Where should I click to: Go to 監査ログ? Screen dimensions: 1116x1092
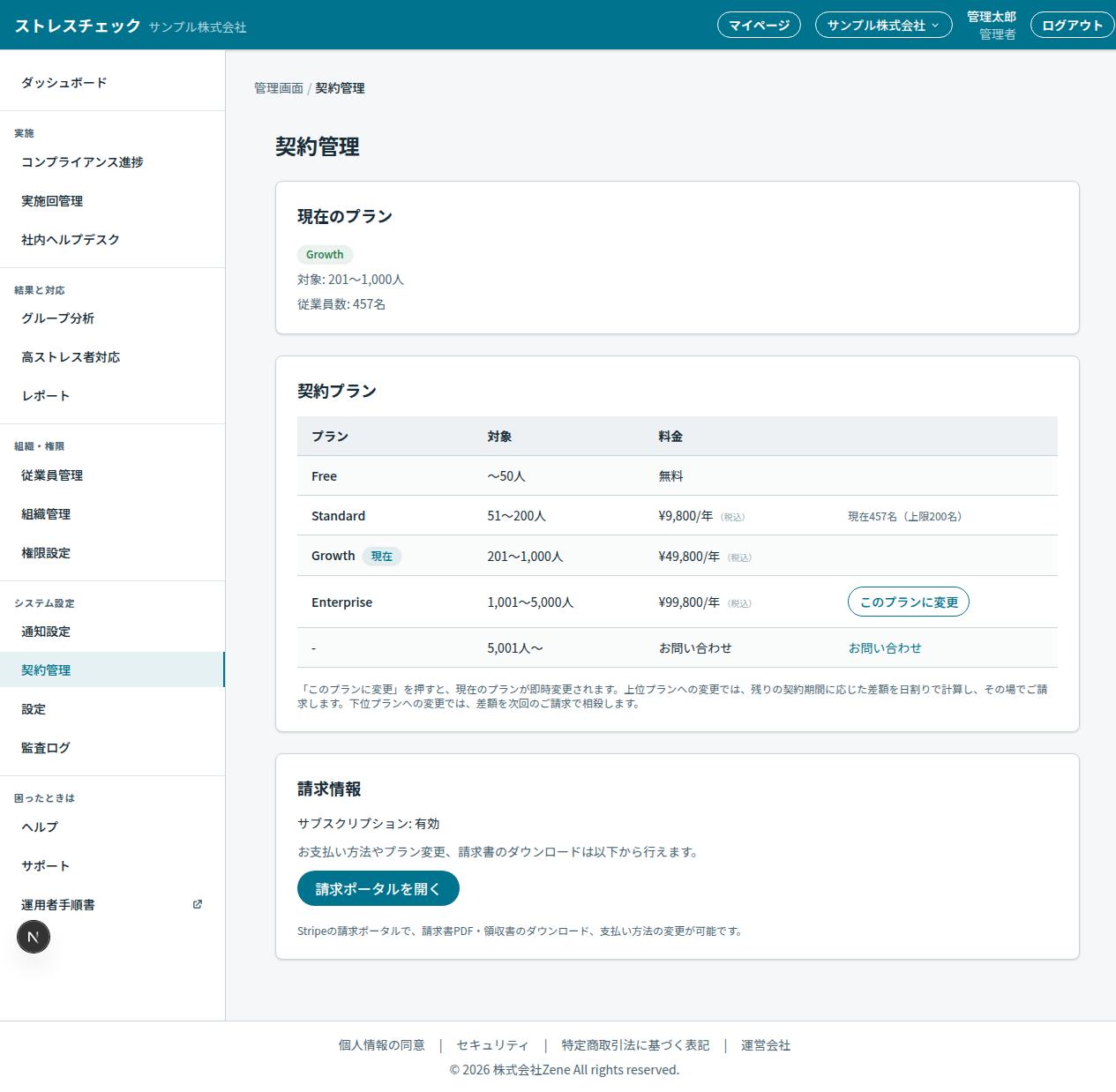coord(112,748)
